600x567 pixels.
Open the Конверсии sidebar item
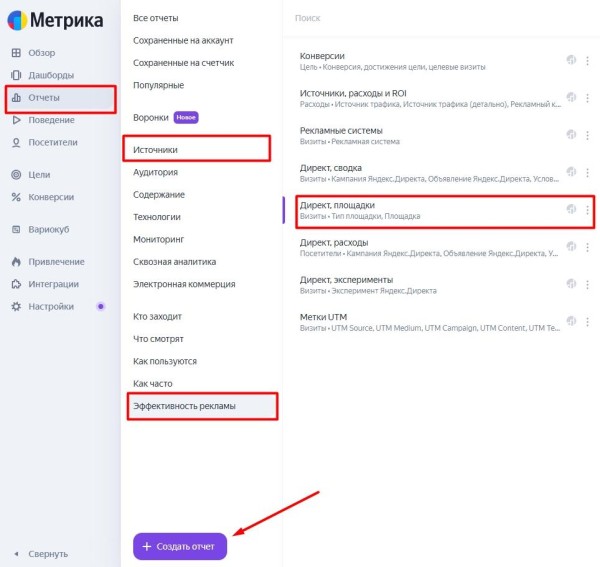pos(50,197)
